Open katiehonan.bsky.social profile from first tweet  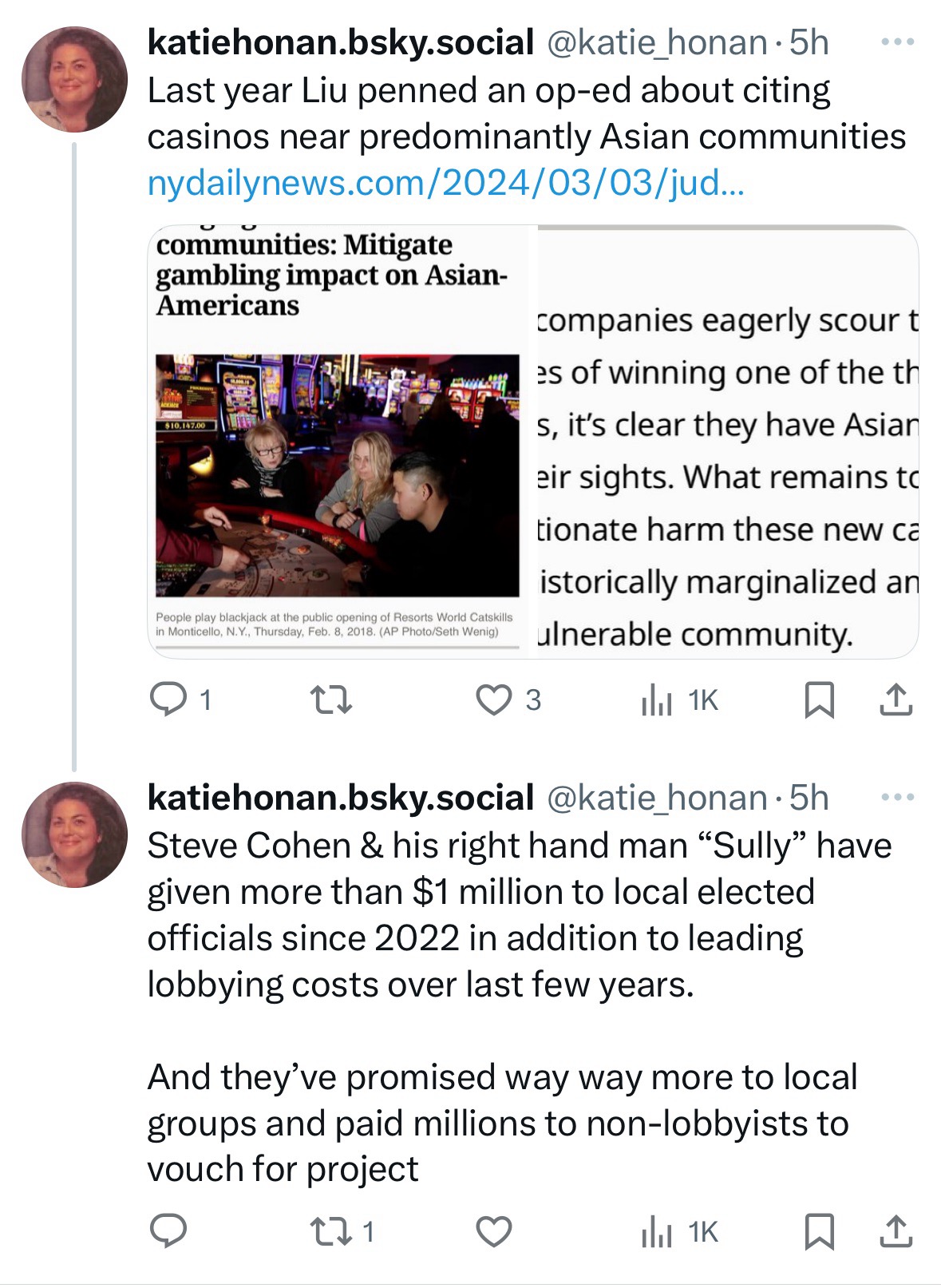[x=341, y=42]
